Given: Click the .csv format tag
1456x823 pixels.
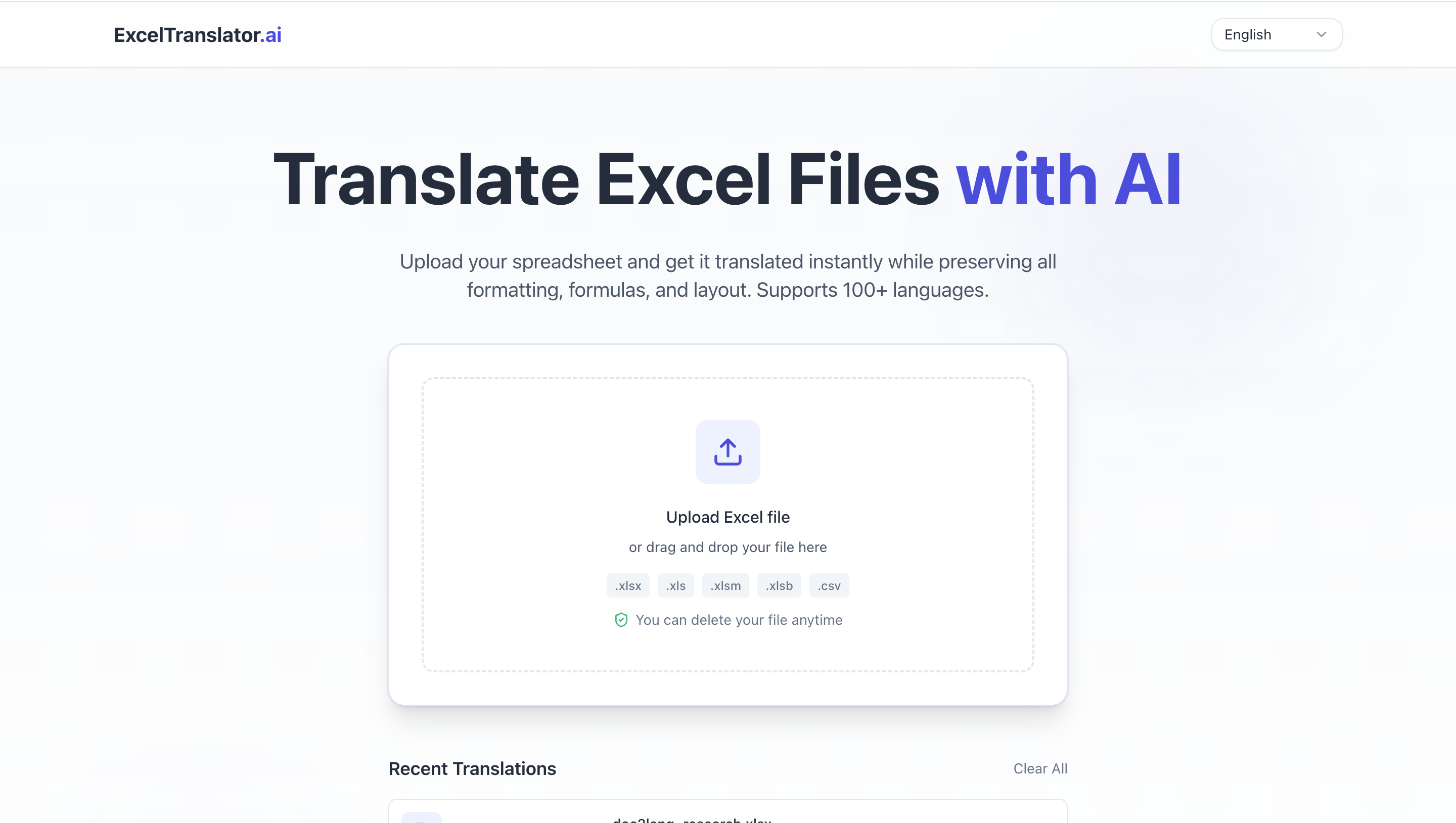Looking at the screenshot, I should click(829, 585).
